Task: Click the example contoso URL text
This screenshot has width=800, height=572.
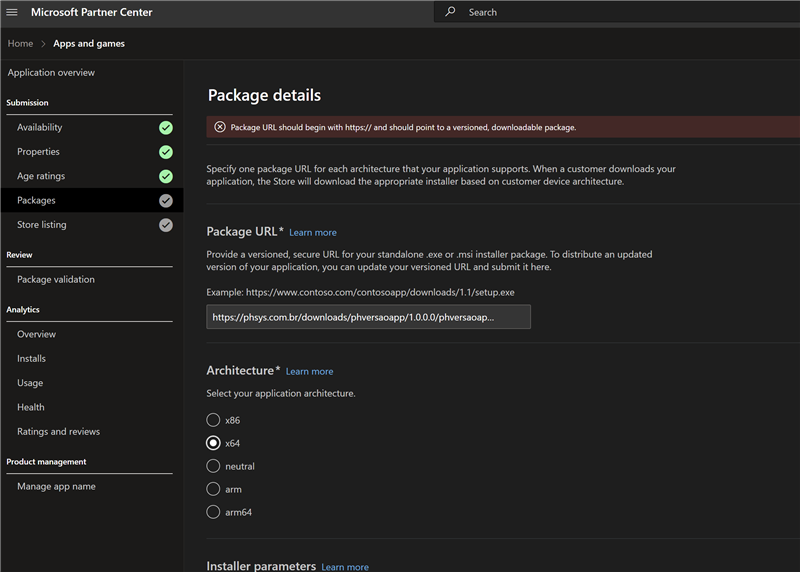Action: click(x=380, y=292)
